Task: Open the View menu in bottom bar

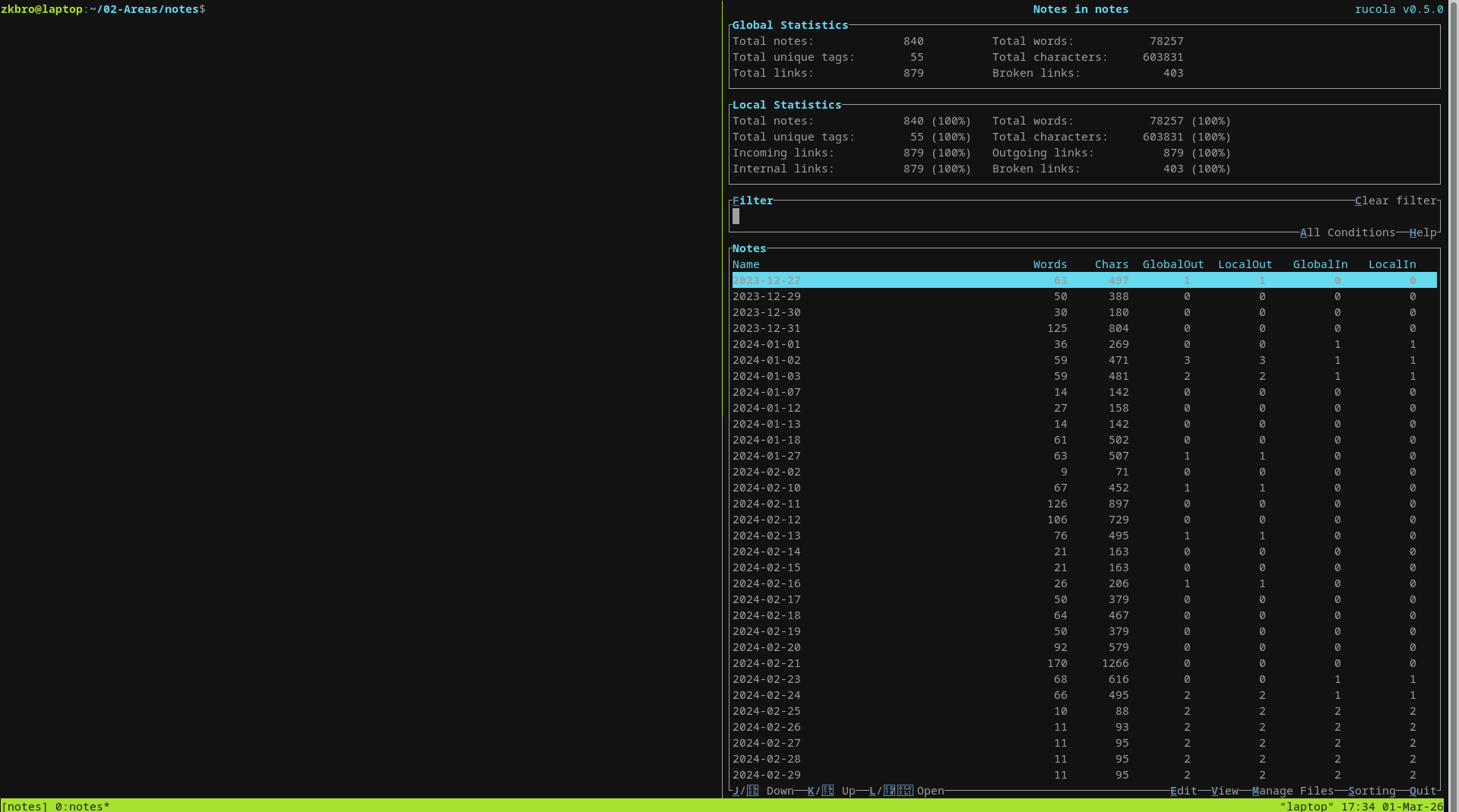Action: tap(1224, 791)
